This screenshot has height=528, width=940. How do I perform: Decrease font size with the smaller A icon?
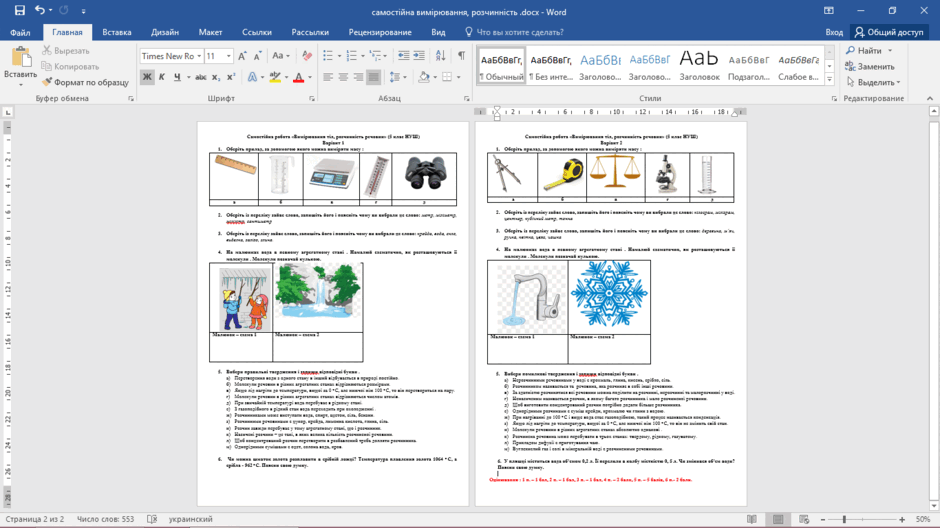pyautogui.click(x=257, y=56)
